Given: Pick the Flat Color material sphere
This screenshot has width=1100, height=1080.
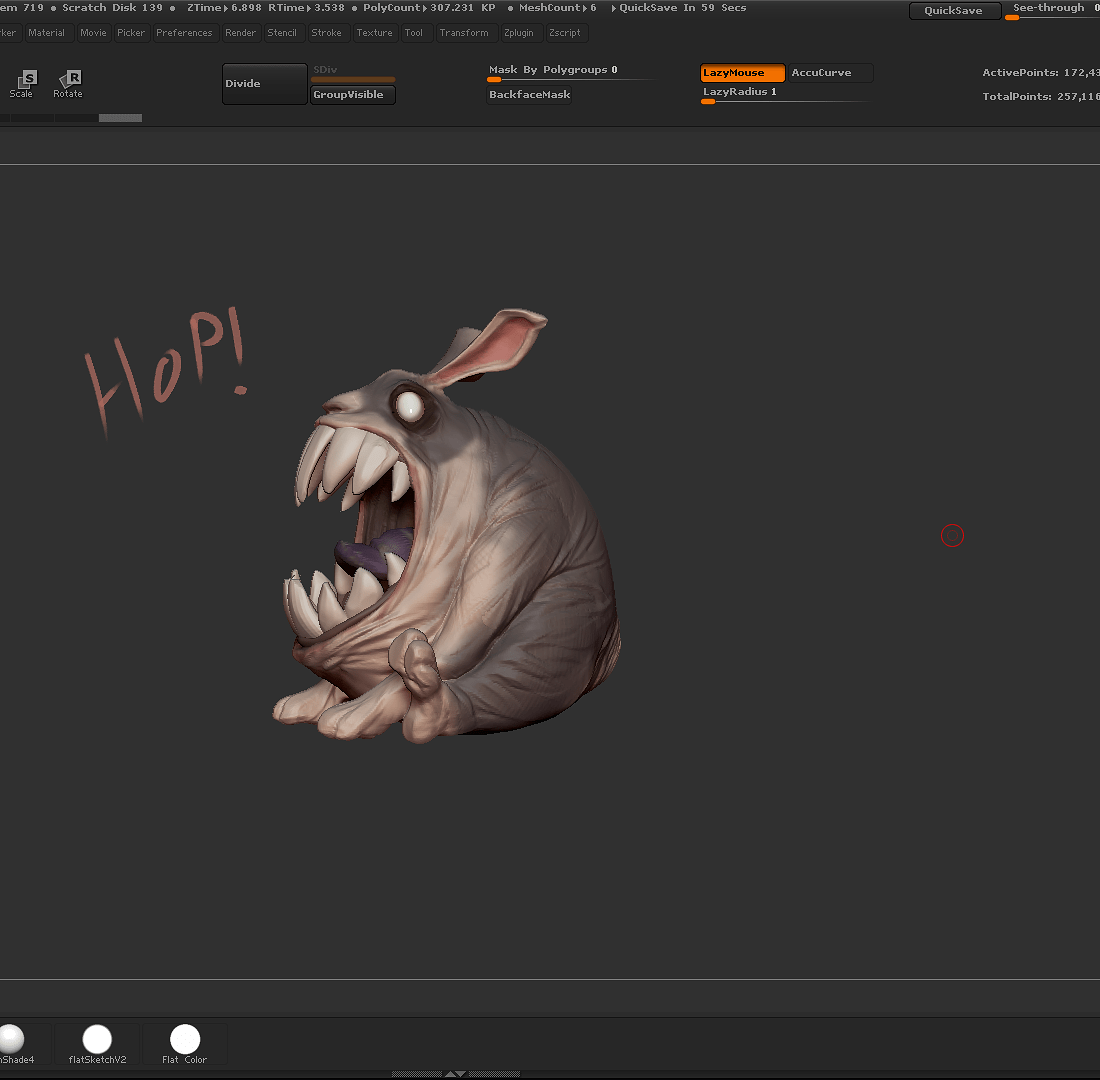Looking at the screenshot, I should [185, 1044].
